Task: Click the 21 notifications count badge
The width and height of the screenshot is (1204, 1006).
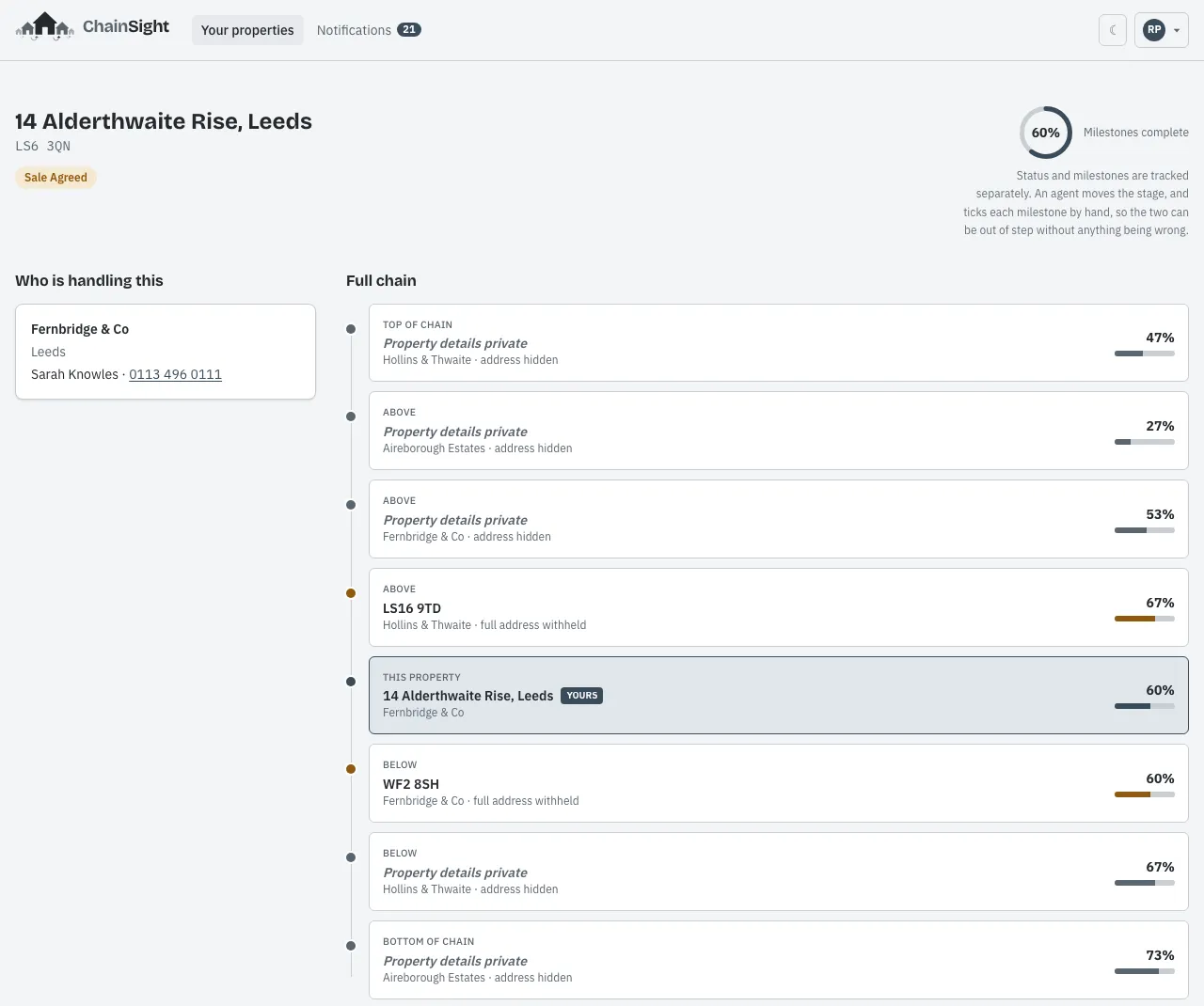Action: click(x=409, y=30)
